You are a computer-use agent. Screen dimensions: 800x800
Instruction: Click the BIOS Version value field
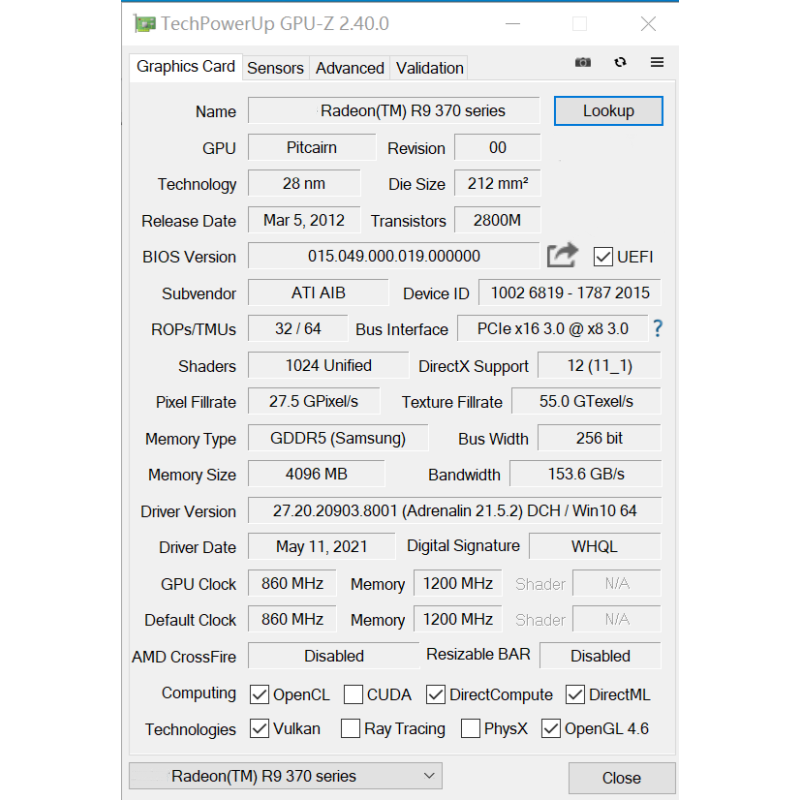pos(394,256)
